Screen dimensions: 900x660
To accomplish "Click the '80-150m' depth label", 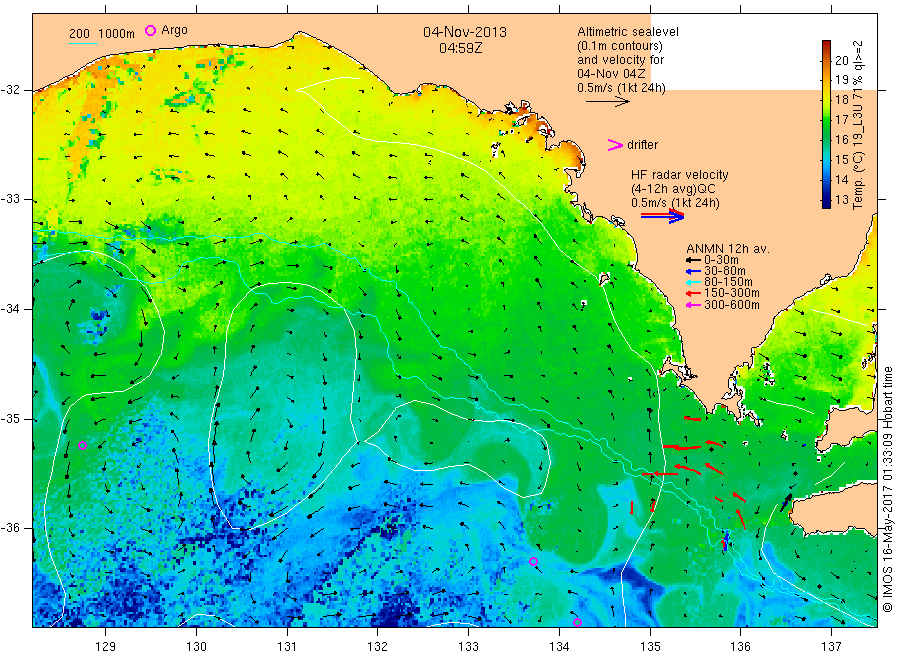I will 728,282.
